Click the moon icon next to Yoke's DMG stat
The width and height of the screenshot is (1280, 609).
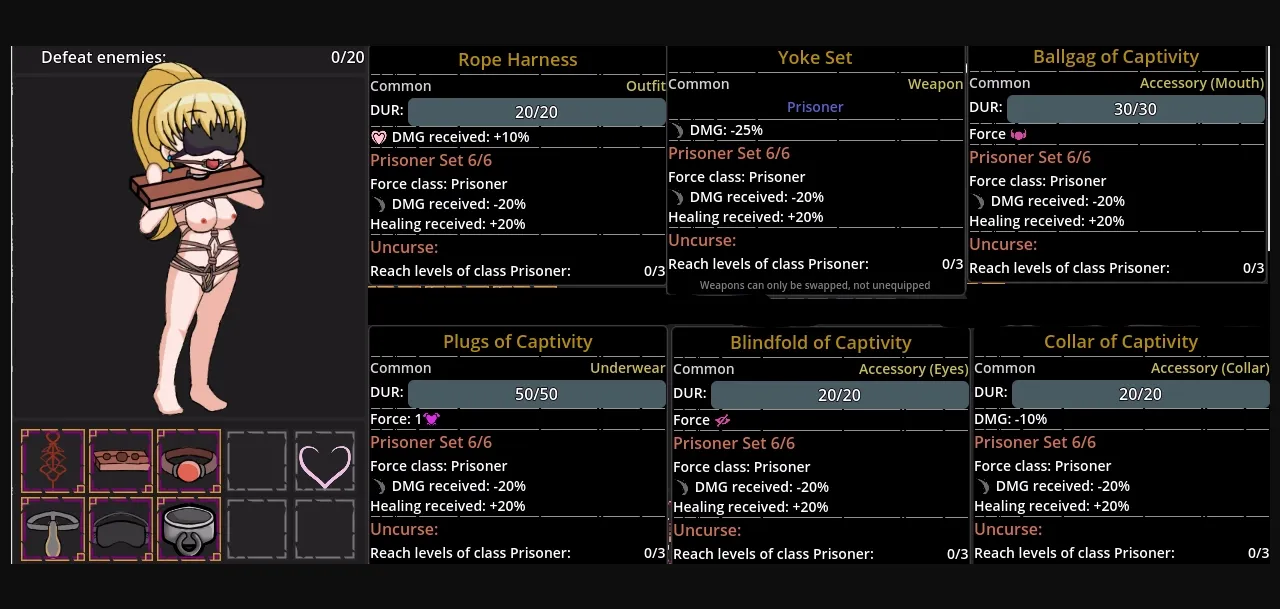tap(677, 130)
